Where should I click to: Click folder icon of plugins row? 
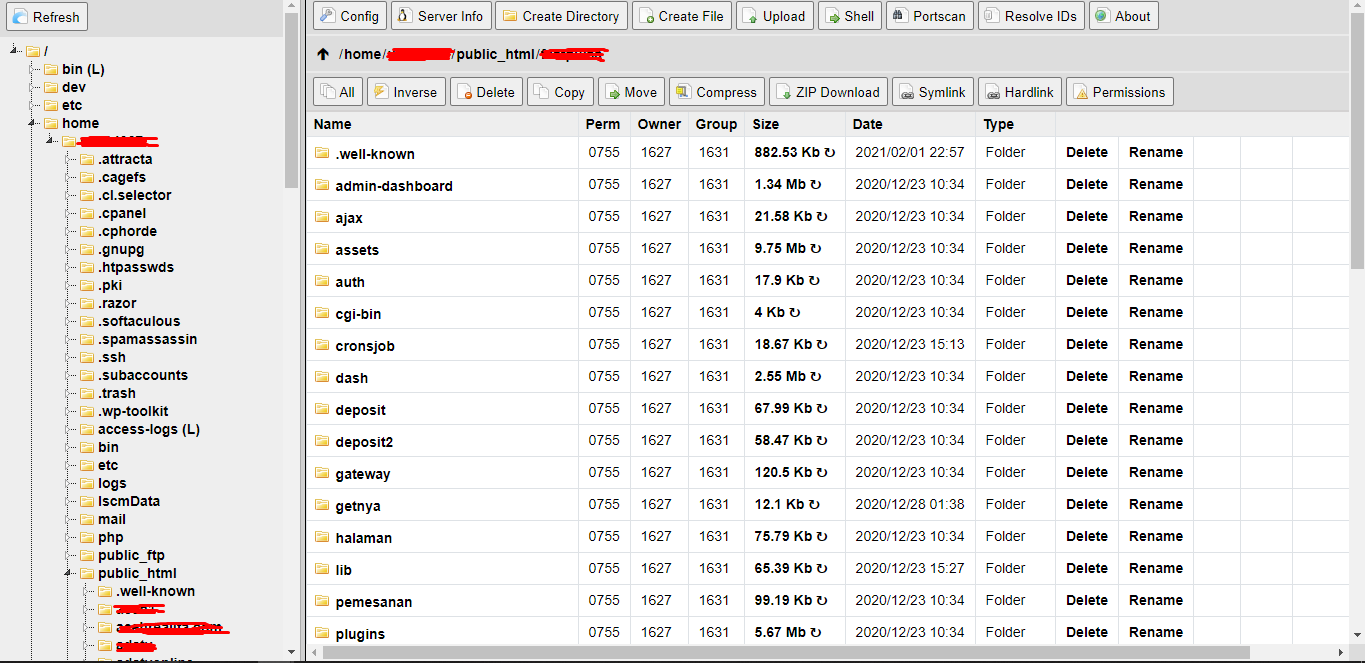click(x=322, y=633)
